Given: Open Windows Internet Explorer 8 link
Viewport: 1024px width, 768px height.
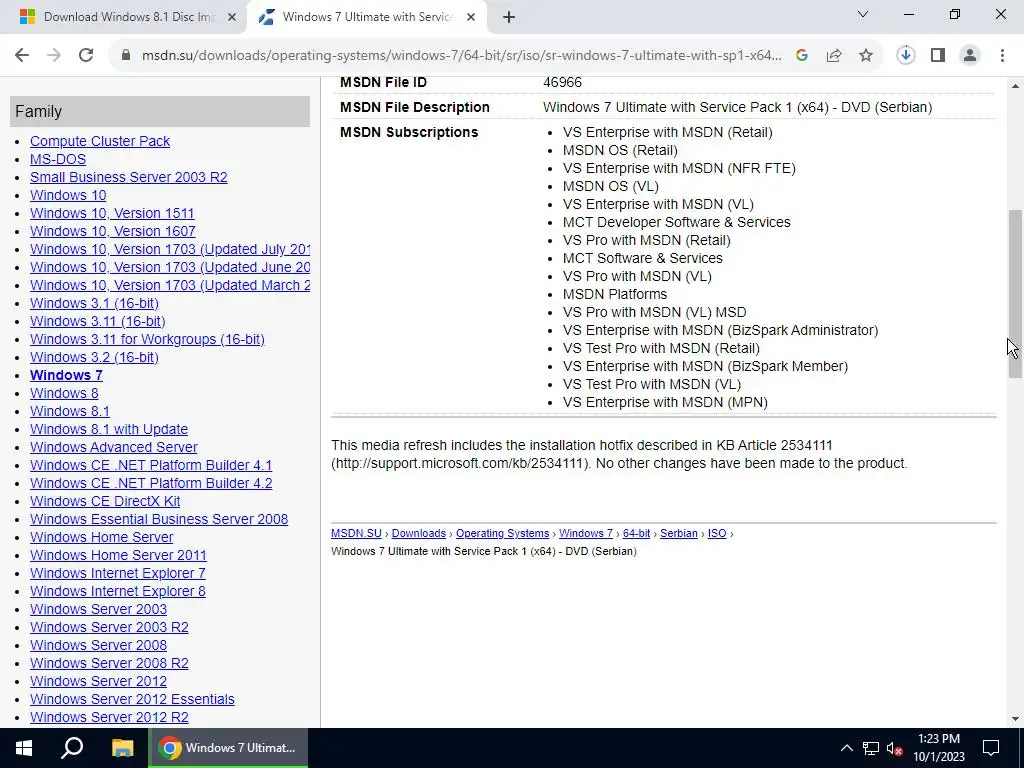Looking at the screenshot, I should click(x=118, y=591).
